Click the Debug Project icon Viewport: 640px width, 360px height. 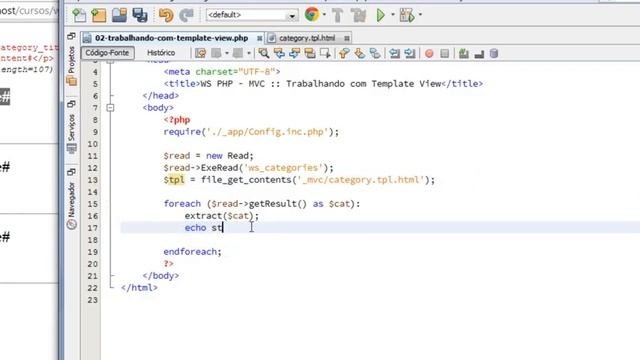click(x=407, y=16)
